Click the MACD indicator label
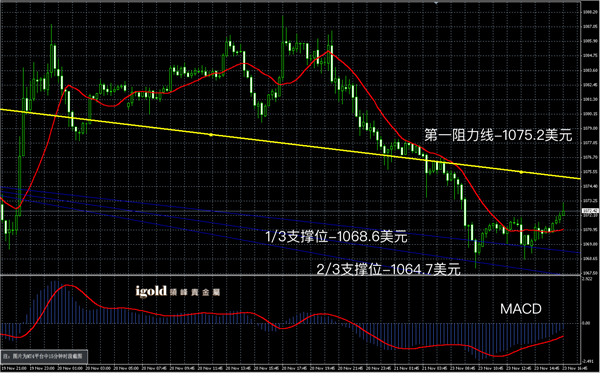 point(521,309)
